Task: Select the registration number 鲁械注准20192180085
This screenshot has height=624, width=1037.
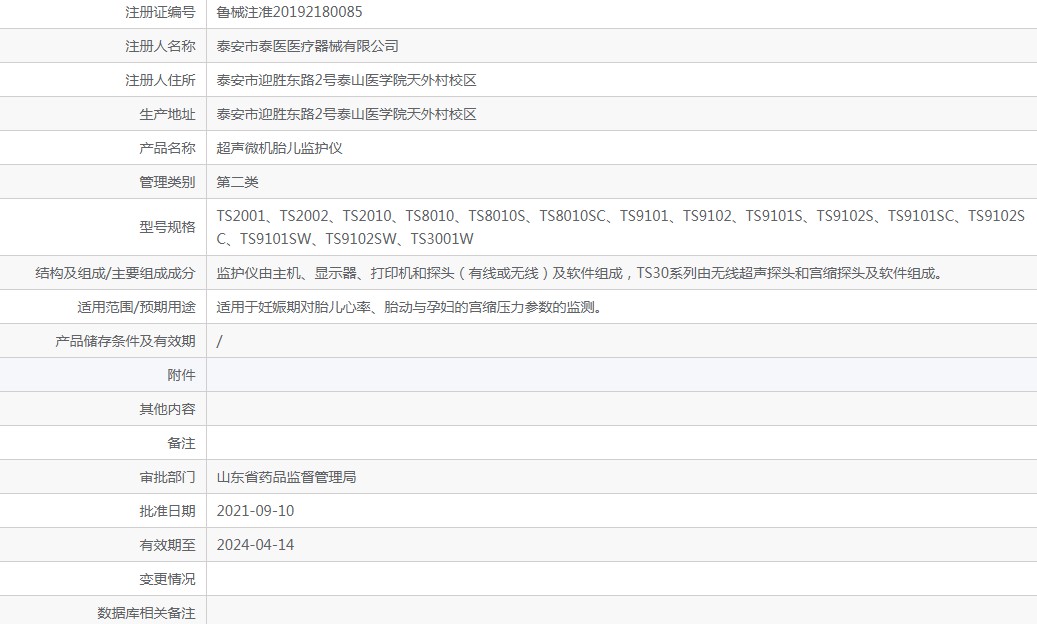Action: tap(289, 12)
